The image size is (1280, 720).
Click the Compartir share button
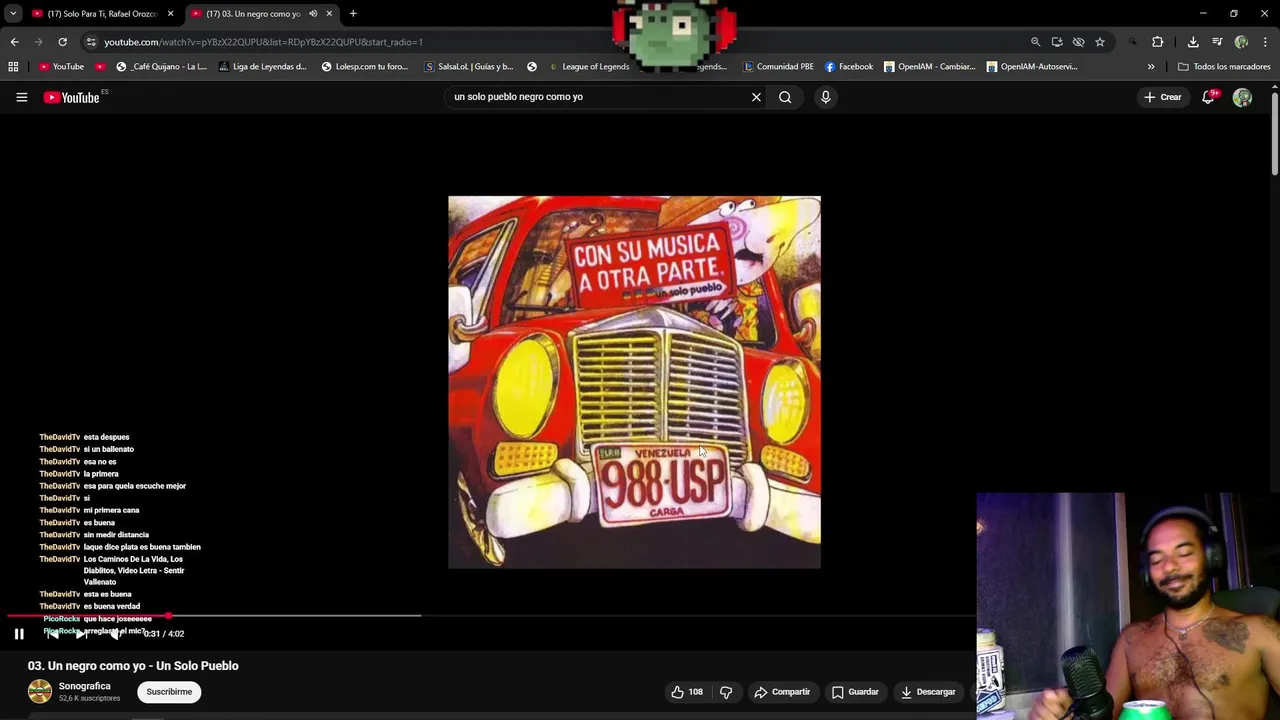click(x=782, y=692)
